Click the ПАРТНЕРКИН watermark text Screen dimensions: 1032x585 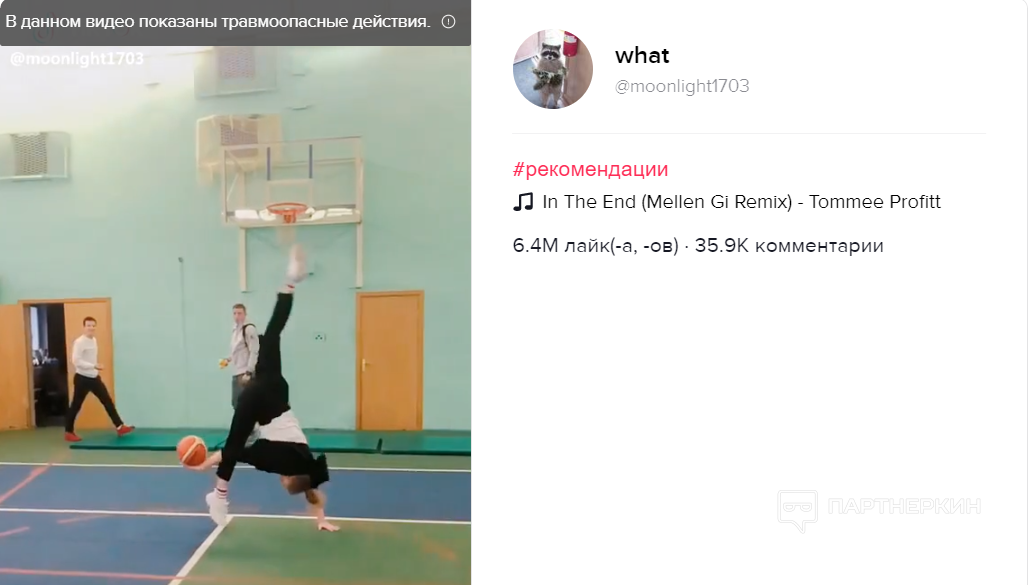click(904, 506)
